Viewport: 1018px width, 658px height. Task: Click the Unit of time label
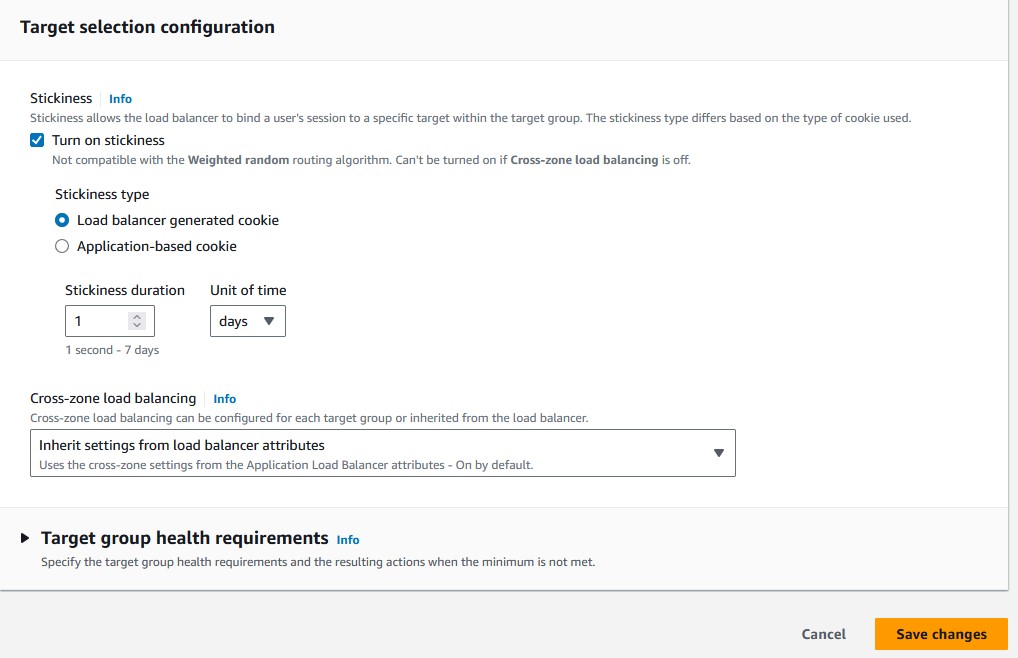pyautogui.click(x=248, y=291)
